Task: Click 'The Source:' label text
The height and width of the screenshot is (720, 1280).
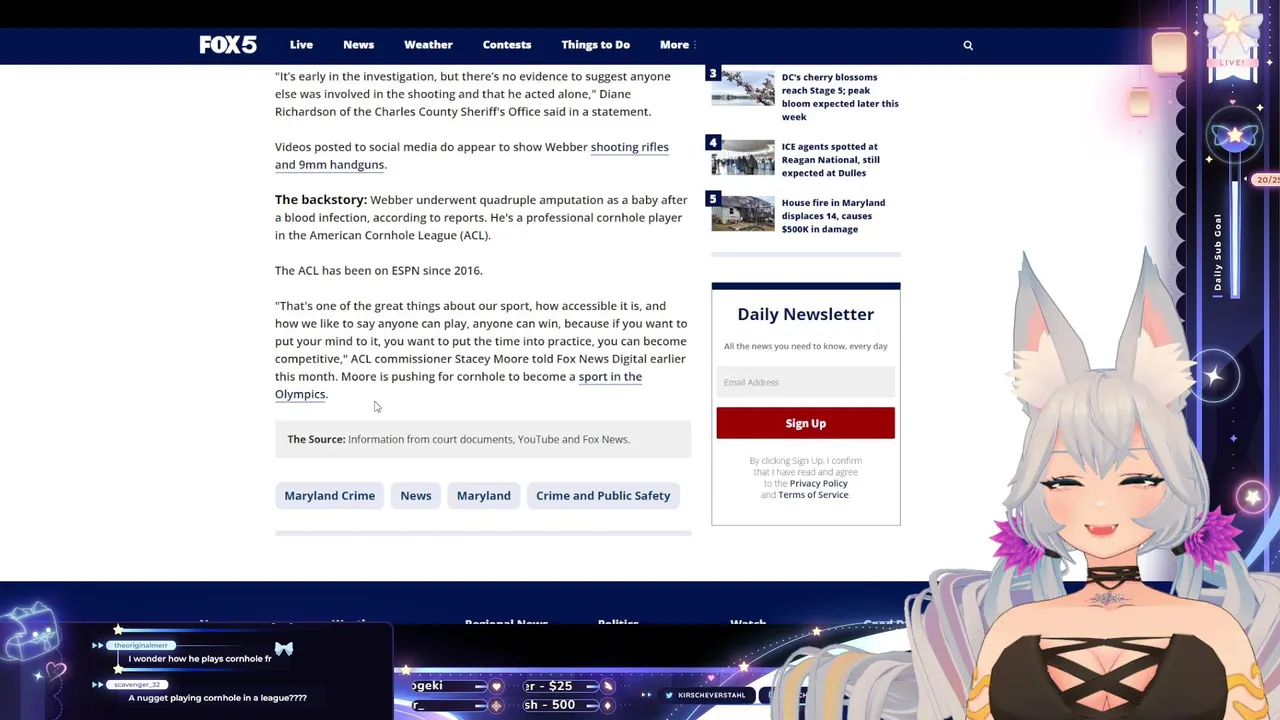Action: [x=316, y=439]
